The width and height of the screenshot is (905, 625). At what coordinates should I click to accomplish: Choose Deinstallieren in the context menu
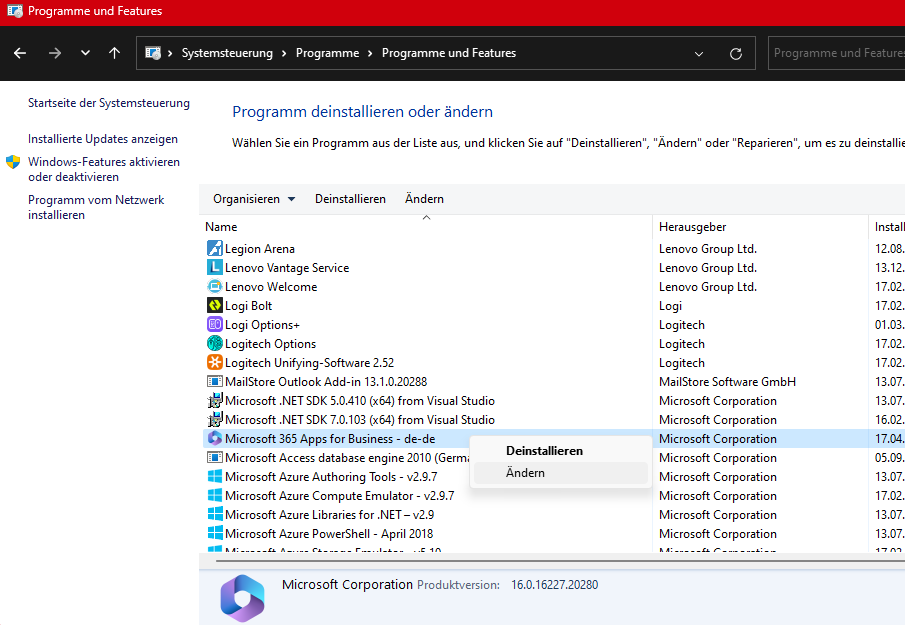pyautogui.click(x=544, y=451)
